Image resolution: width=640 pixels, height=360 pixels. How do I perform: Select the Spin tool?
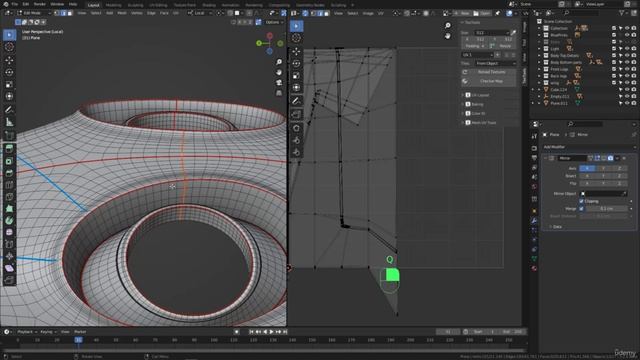[9, 220]
